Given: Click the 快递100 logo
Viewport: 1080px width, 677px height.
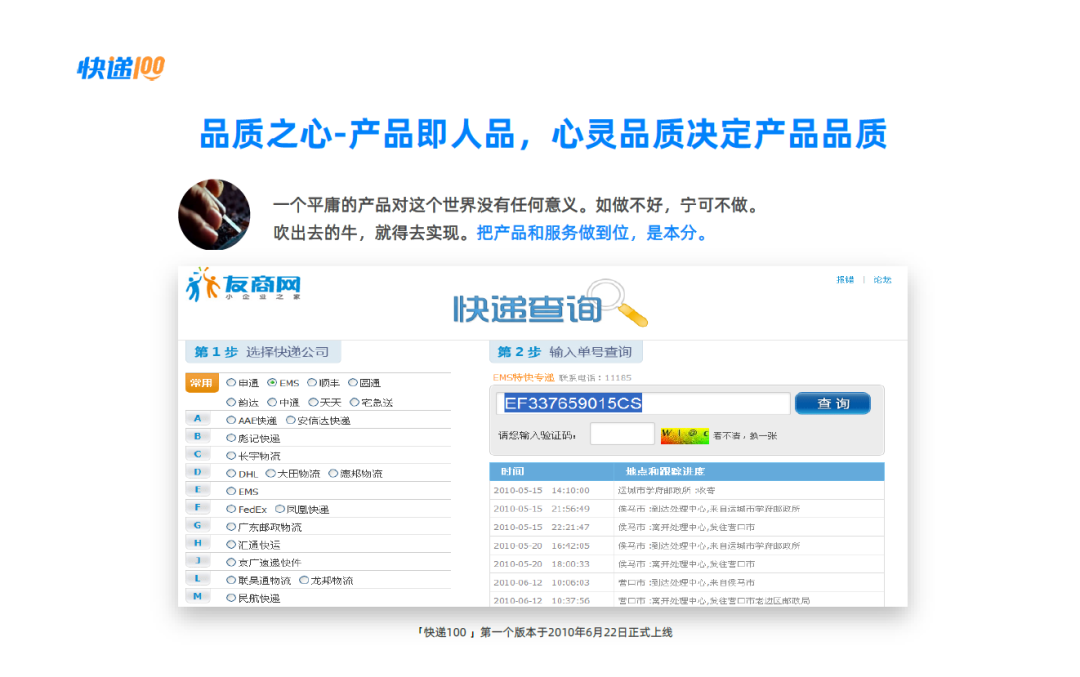Looking at the screenshot, I should point(121,67).
